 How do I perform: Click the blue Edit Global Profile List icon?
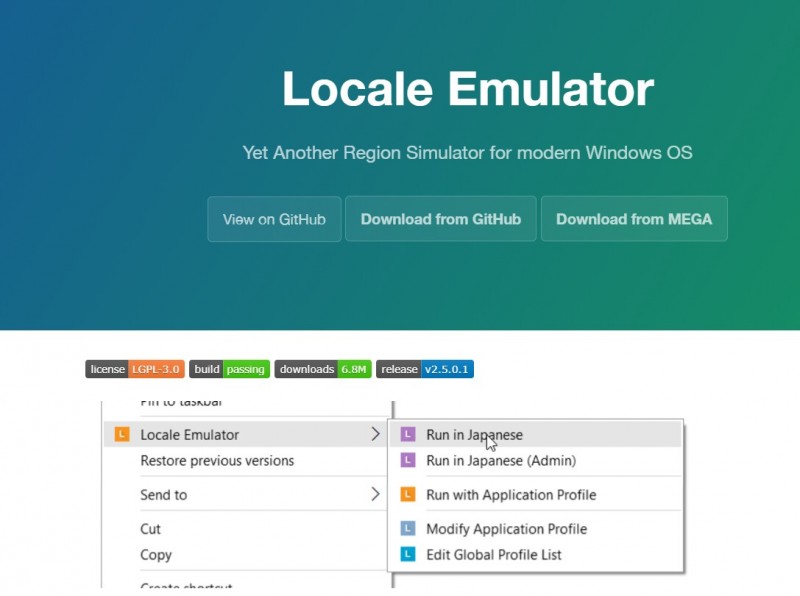coord(408,554)
